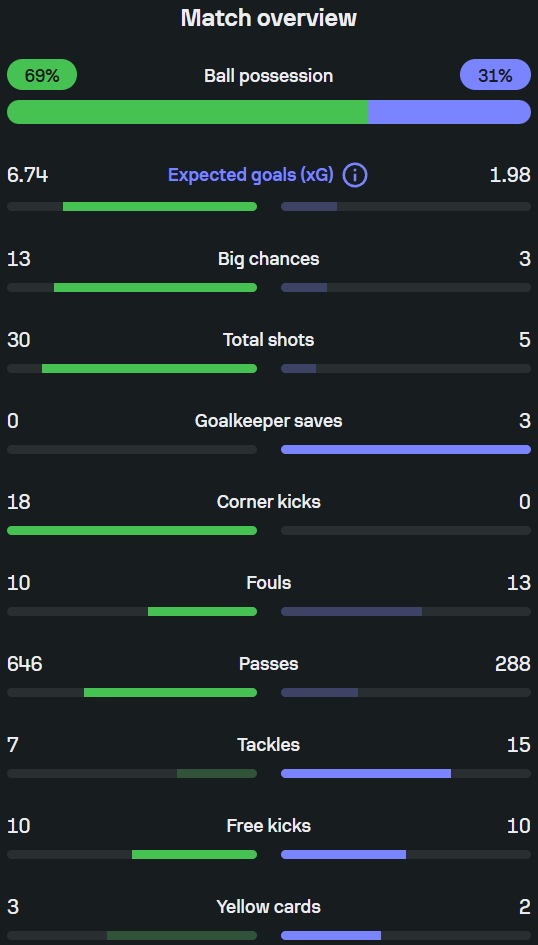This screenshot has width=538, height=945.
Task: Click the Passes stat label
Action: coord(269,664)
